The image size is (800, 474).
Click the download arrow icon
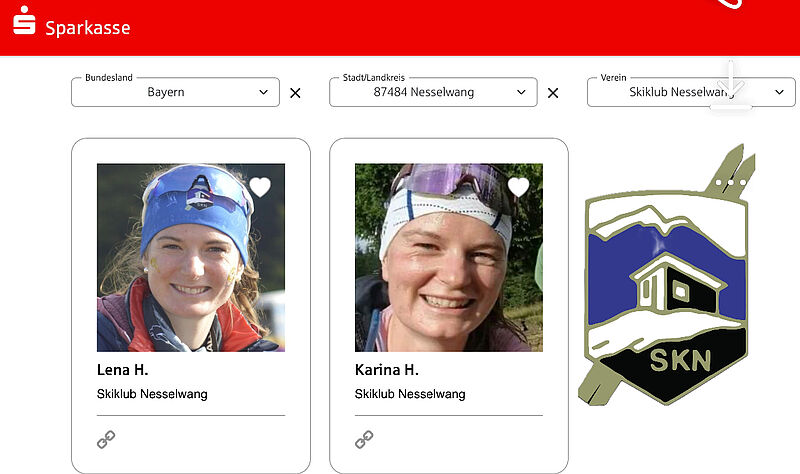pos(731,84)
